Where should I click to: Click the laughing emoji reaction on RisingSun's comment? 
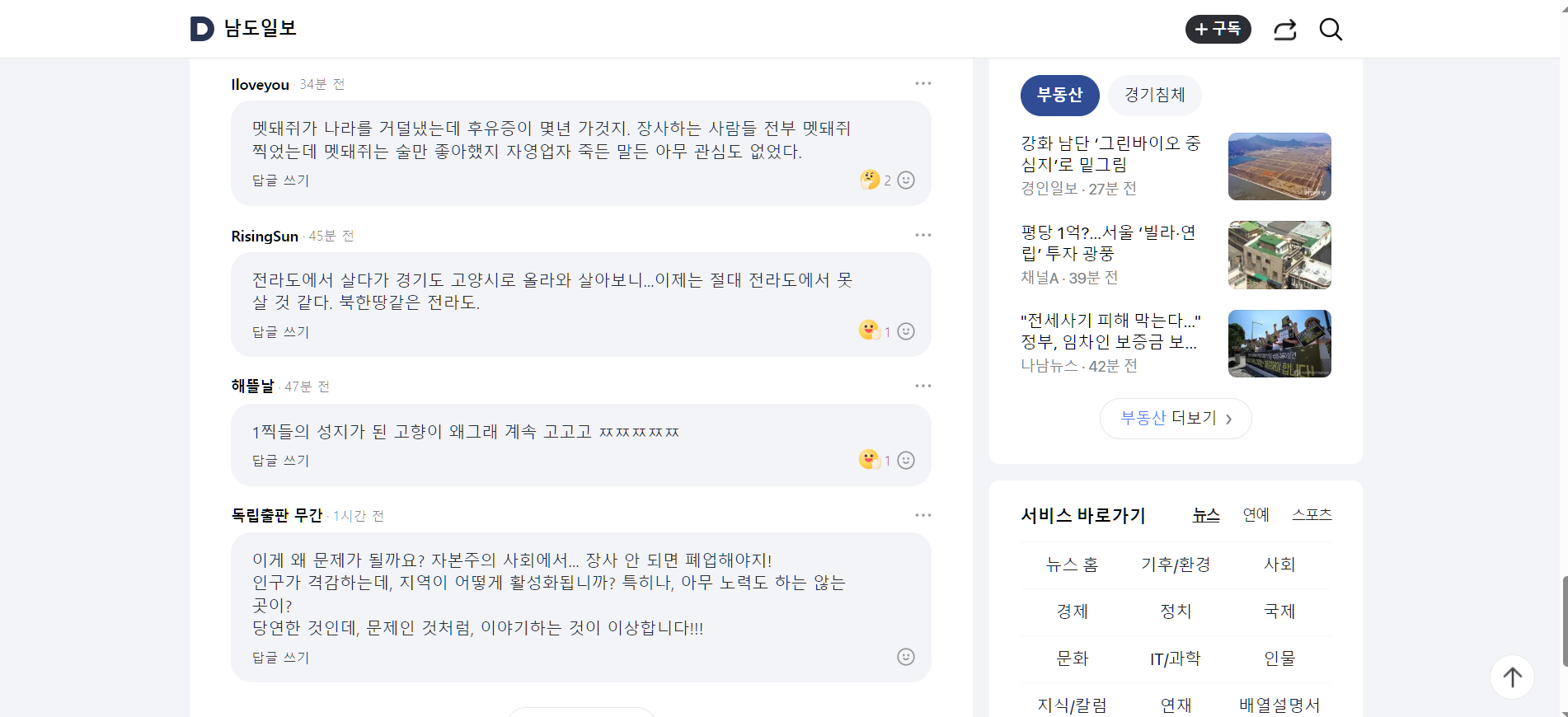868,330
